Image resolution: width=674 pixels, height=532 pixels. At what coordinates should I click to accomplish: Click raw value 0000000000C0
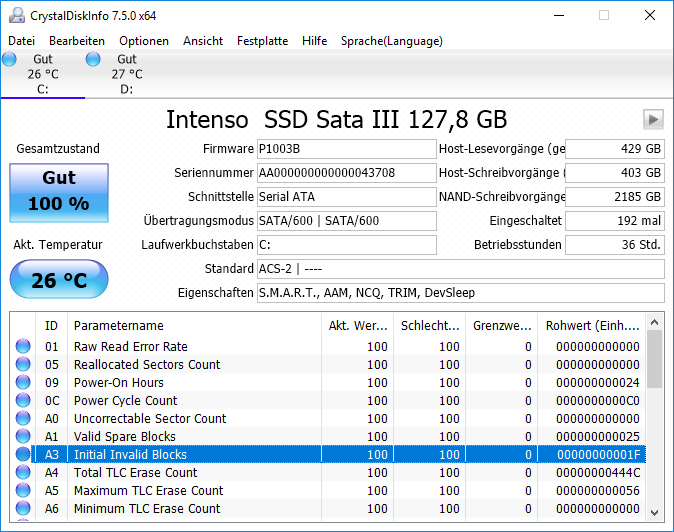[x=598, y=401]
